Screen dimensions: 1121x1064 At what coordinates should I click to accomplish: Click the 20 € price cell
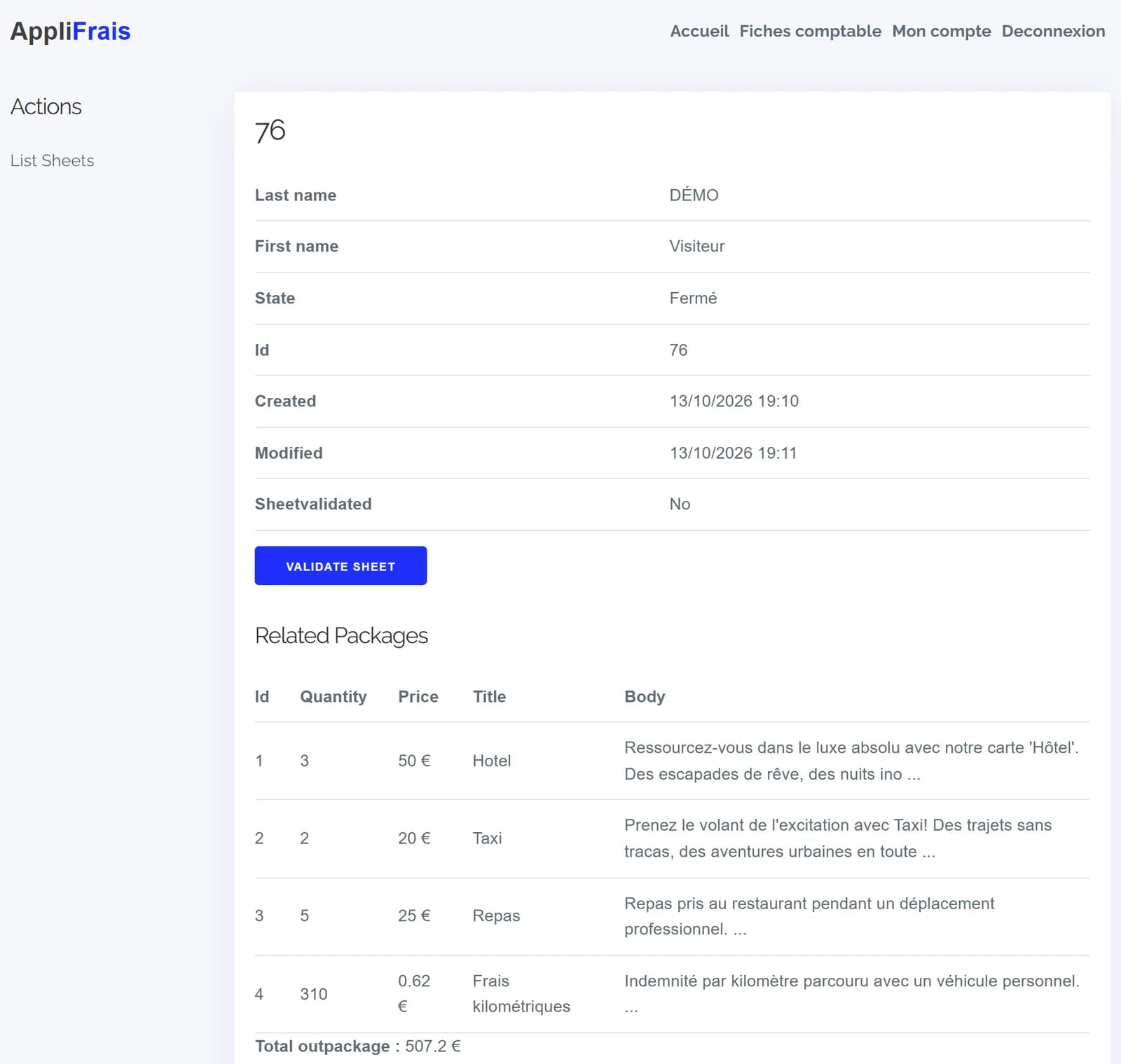(414, 838)
